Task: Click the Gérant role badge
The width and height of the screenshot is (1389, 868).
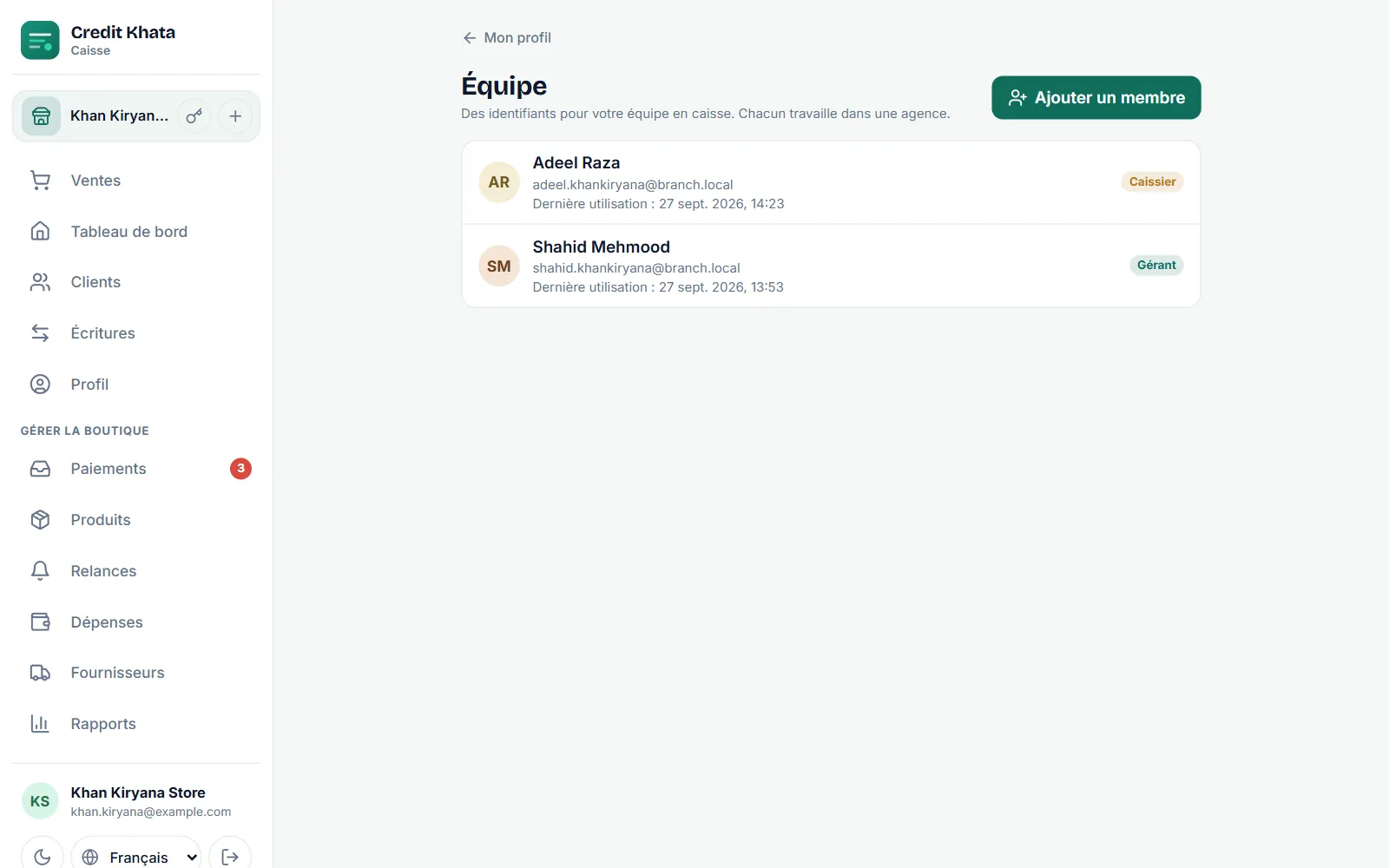Action: click(1156, 266)
